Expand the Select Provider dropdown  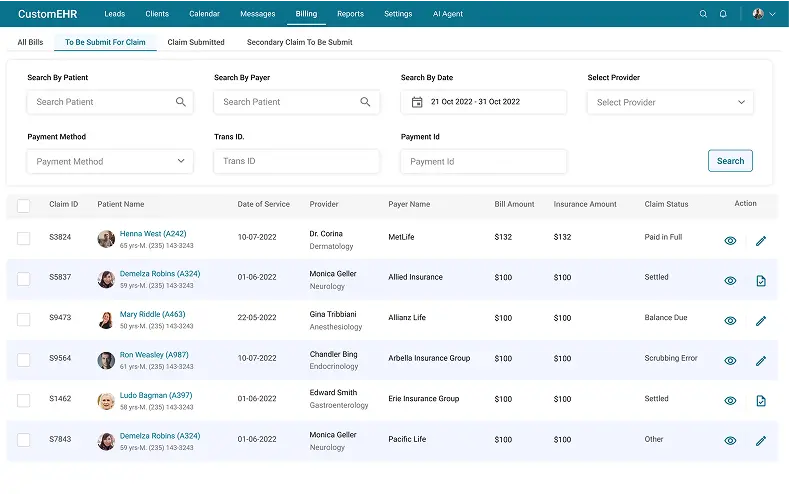670,102
